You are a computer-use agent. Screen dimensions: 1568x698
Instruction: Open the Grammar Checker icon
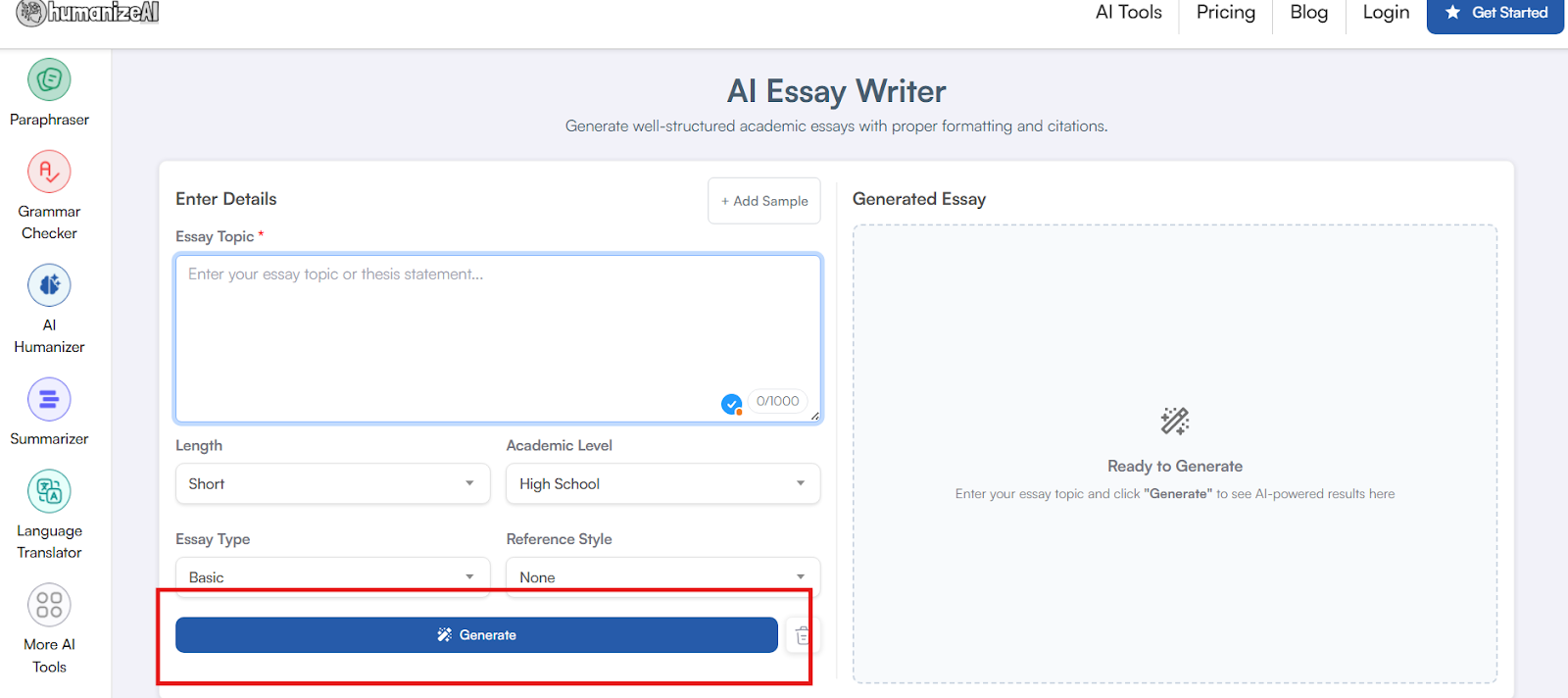49,173
